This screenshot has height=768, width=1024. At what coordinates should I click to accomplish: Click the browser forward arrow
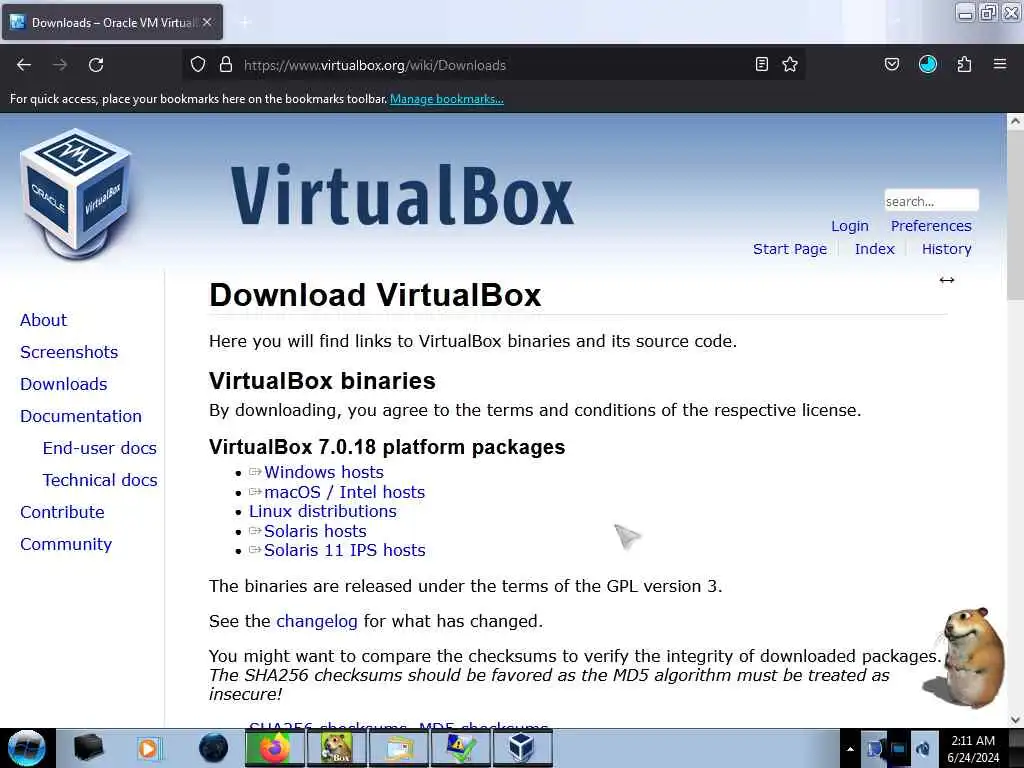pos(60,65)
